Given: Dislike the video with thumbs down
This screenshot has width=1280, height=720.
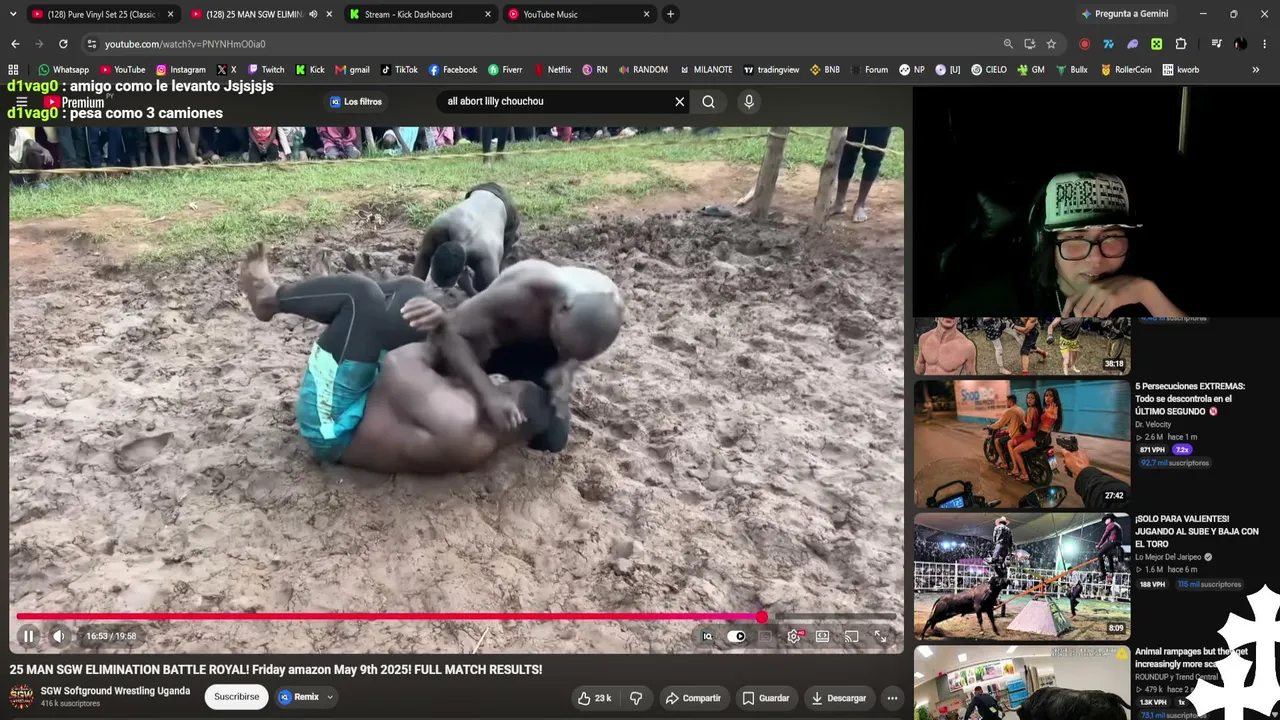Looking at the screenshot, I should (x=636, y=698).
